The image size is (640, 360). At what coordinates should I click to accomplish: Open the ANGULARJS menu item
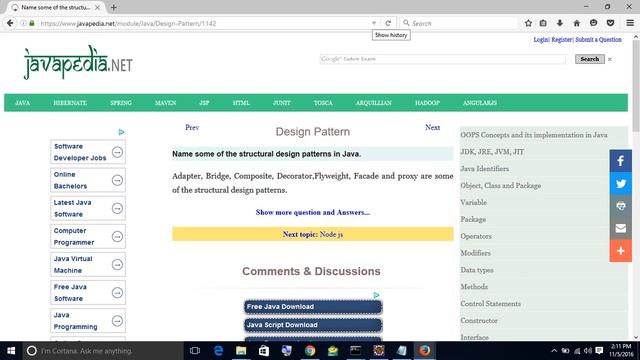[x=480, y=103]
